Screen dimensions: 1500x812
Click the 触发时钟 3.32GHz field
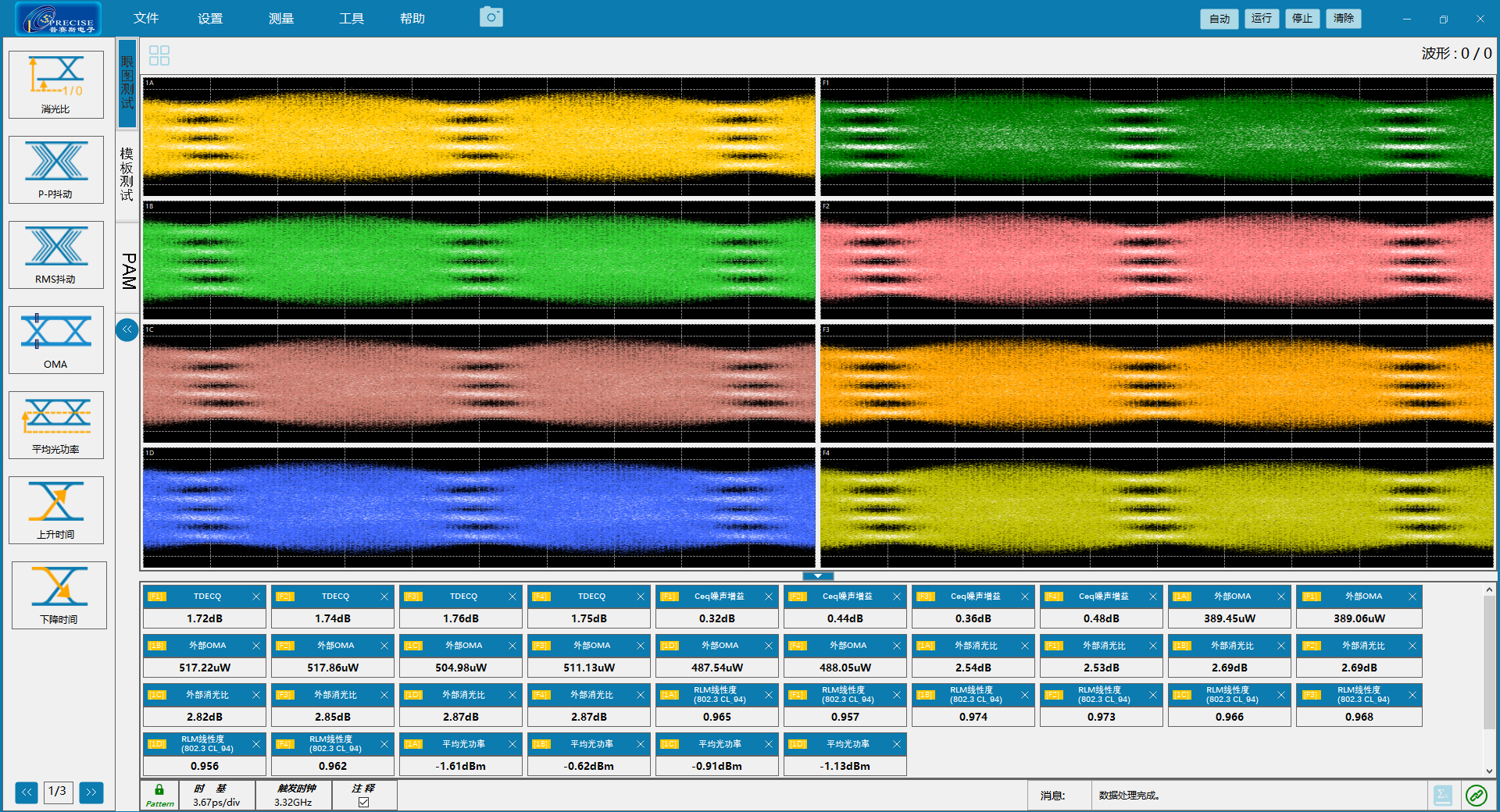293,795
